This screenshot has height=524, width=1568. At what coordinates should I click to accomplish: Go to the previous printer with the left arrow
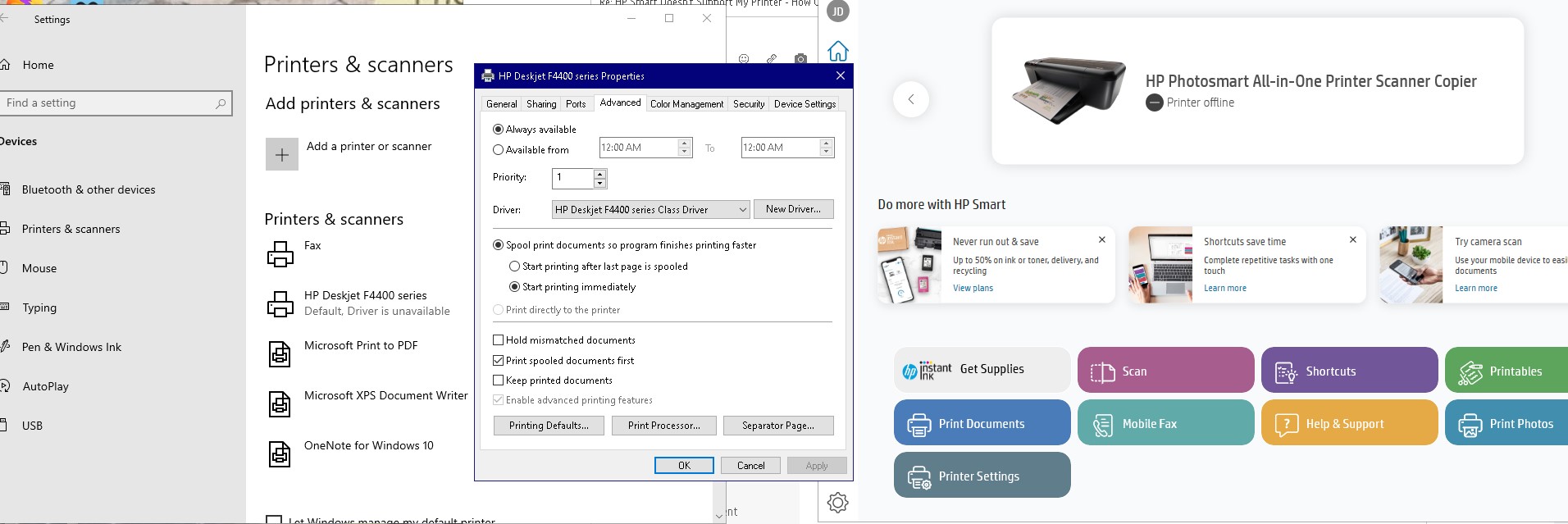[x=910, y=99]
